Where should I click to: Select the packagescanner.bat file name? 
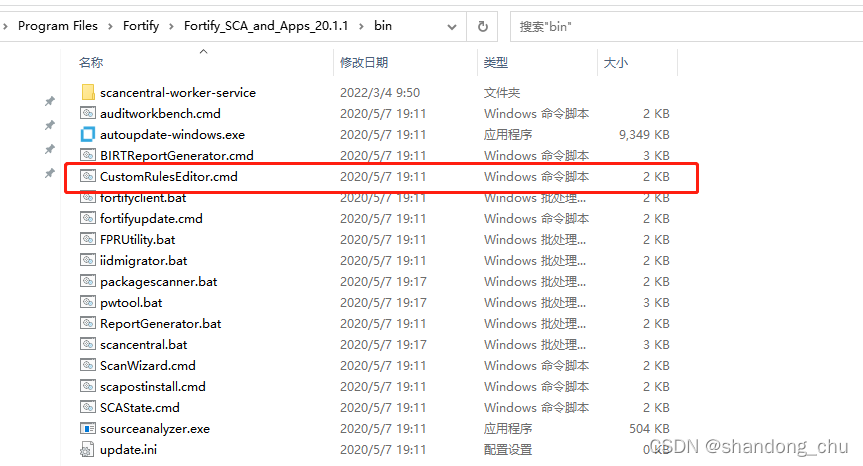(159, 281)
